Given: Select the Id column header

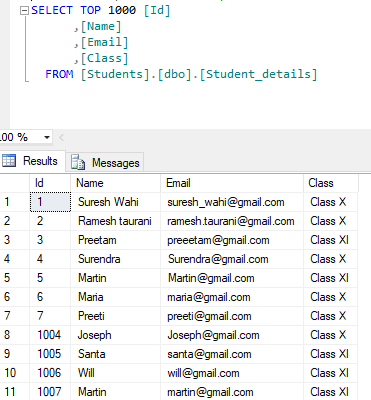Looking at the screenshot, I should (50, 183).
